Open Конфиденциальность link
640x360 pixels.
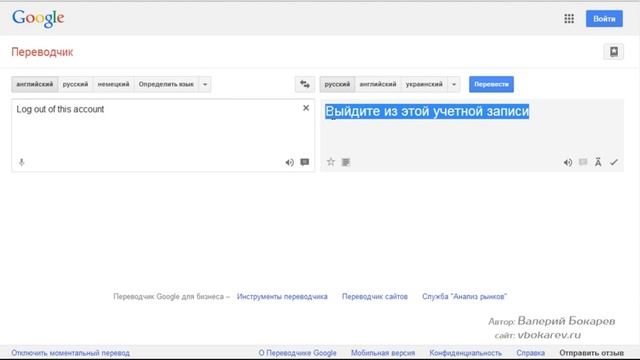pyautogui.click(x=465, y=353)
